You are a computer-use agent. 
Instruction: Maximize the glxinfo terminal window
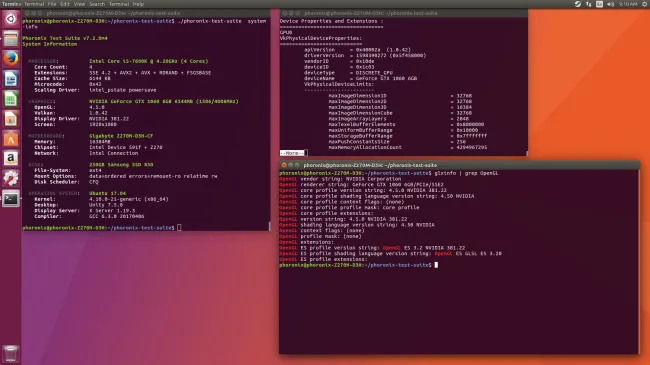297,165
